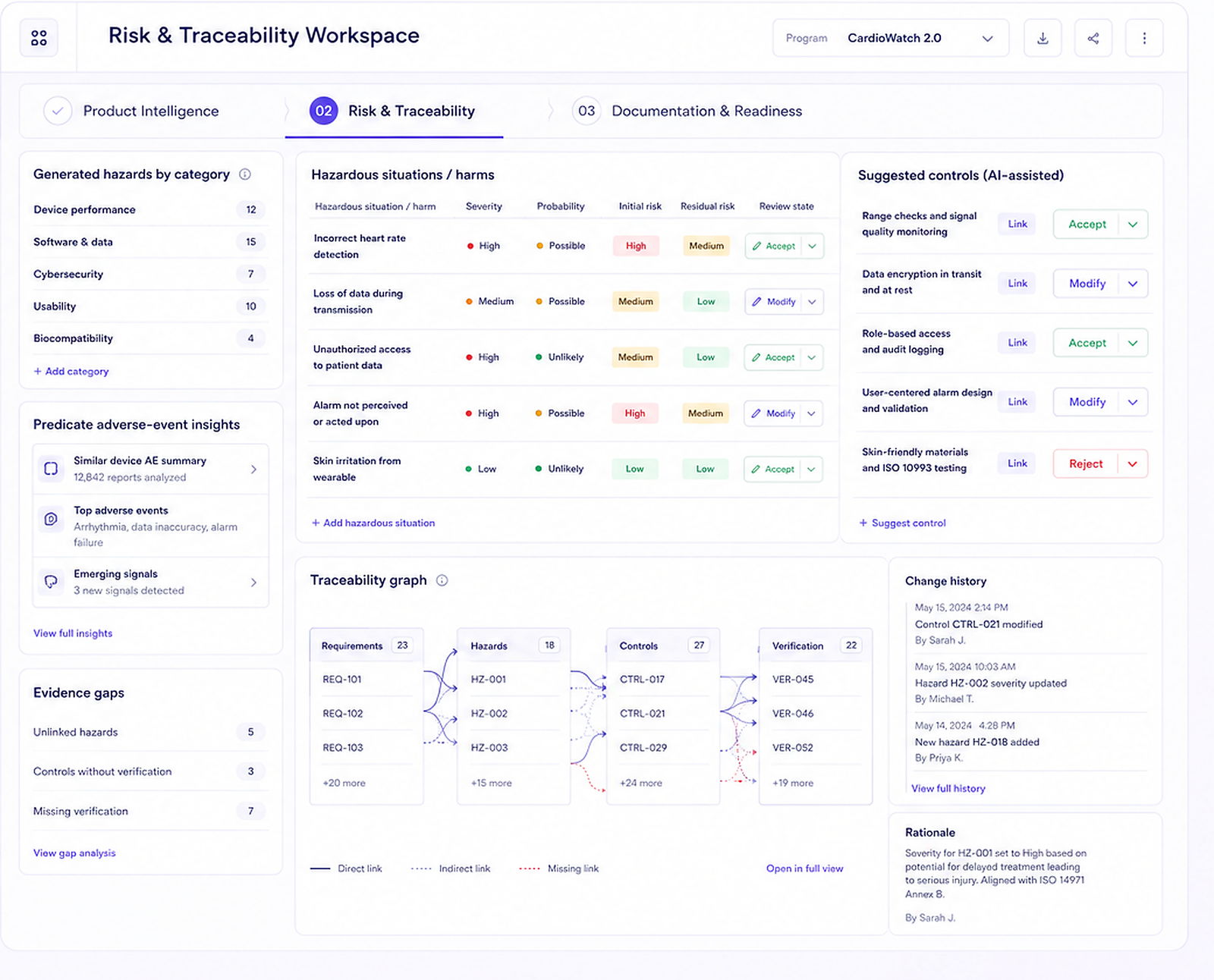The height and width of the screenshot is (980, 1214).
Task: Accept Incorrect heart rate detection review
Action: pos(774,246)
